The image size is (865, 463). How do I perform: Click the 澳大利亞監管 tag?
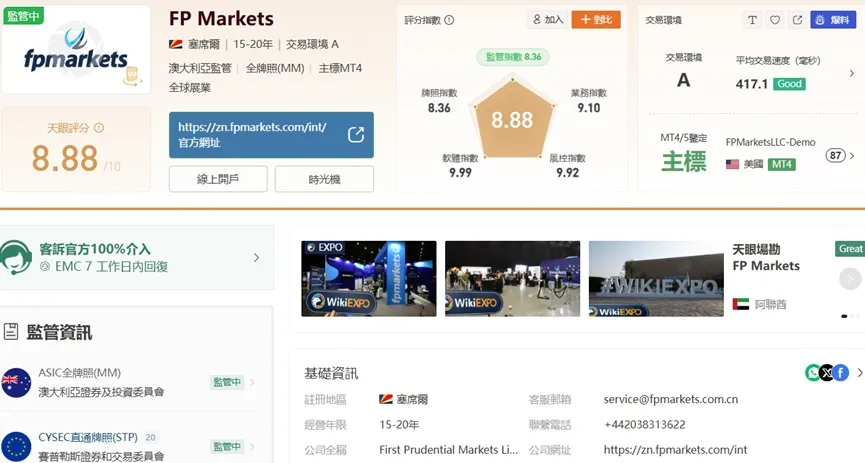click(200, 68)
